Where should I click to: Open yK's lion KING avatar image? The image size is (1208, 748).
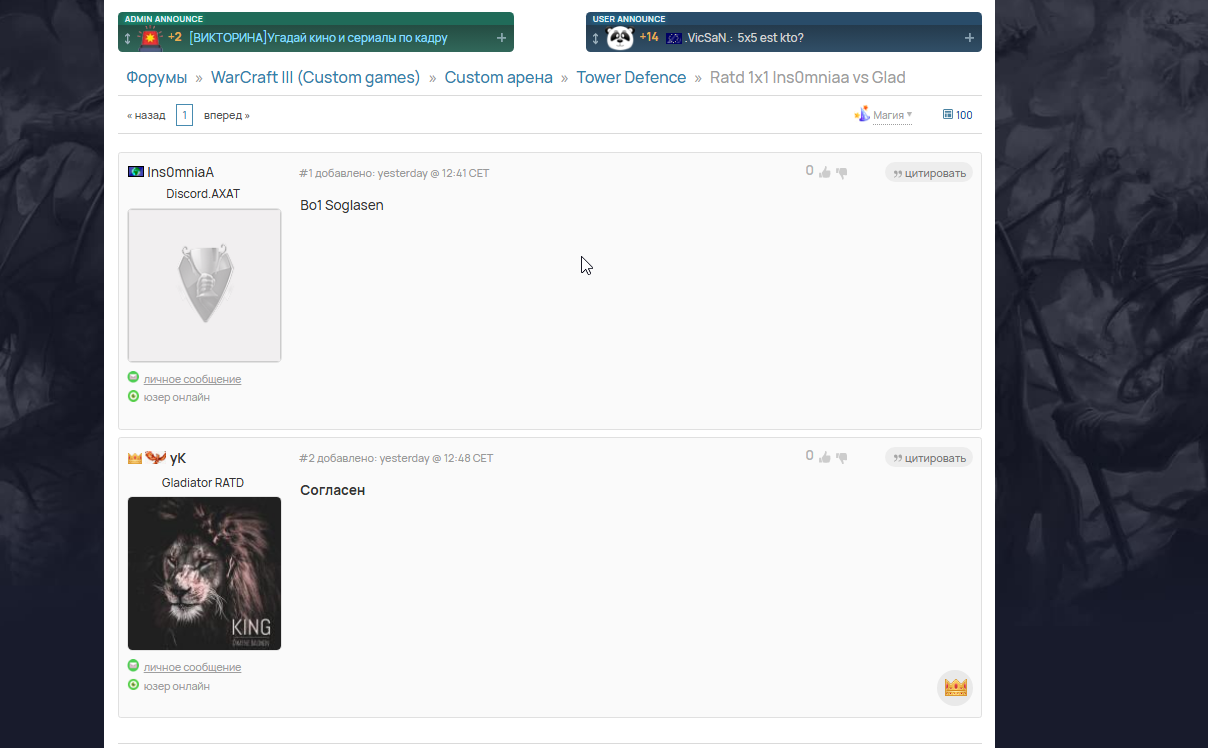point(204,574)
